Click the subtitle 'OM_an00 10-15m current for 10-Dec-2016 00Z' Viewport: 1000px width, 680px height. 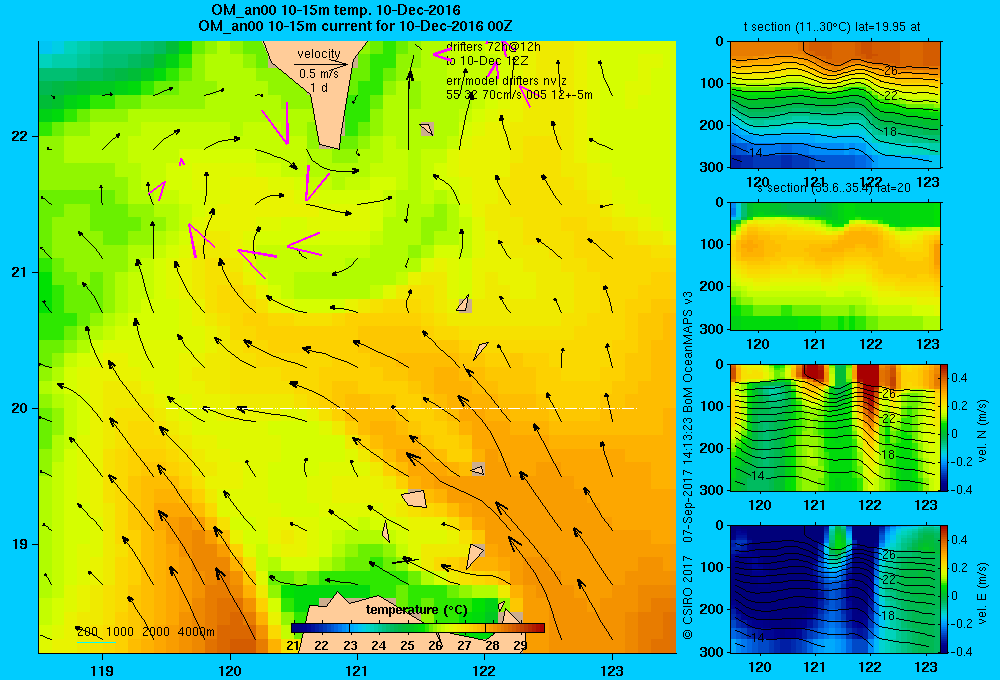[x=355, y=26]
